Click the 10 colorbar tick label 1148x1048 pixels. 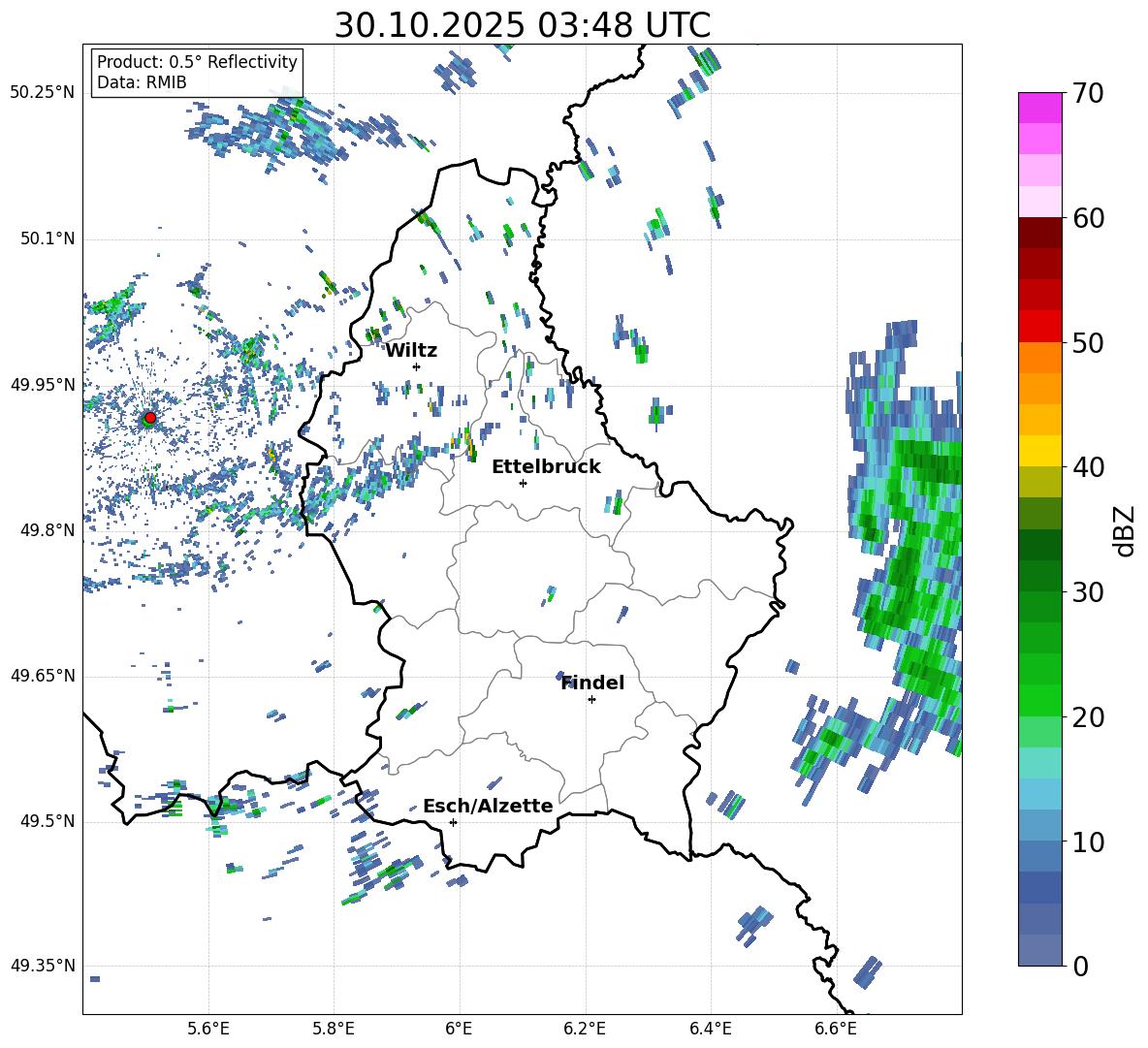pos(1087,842)
